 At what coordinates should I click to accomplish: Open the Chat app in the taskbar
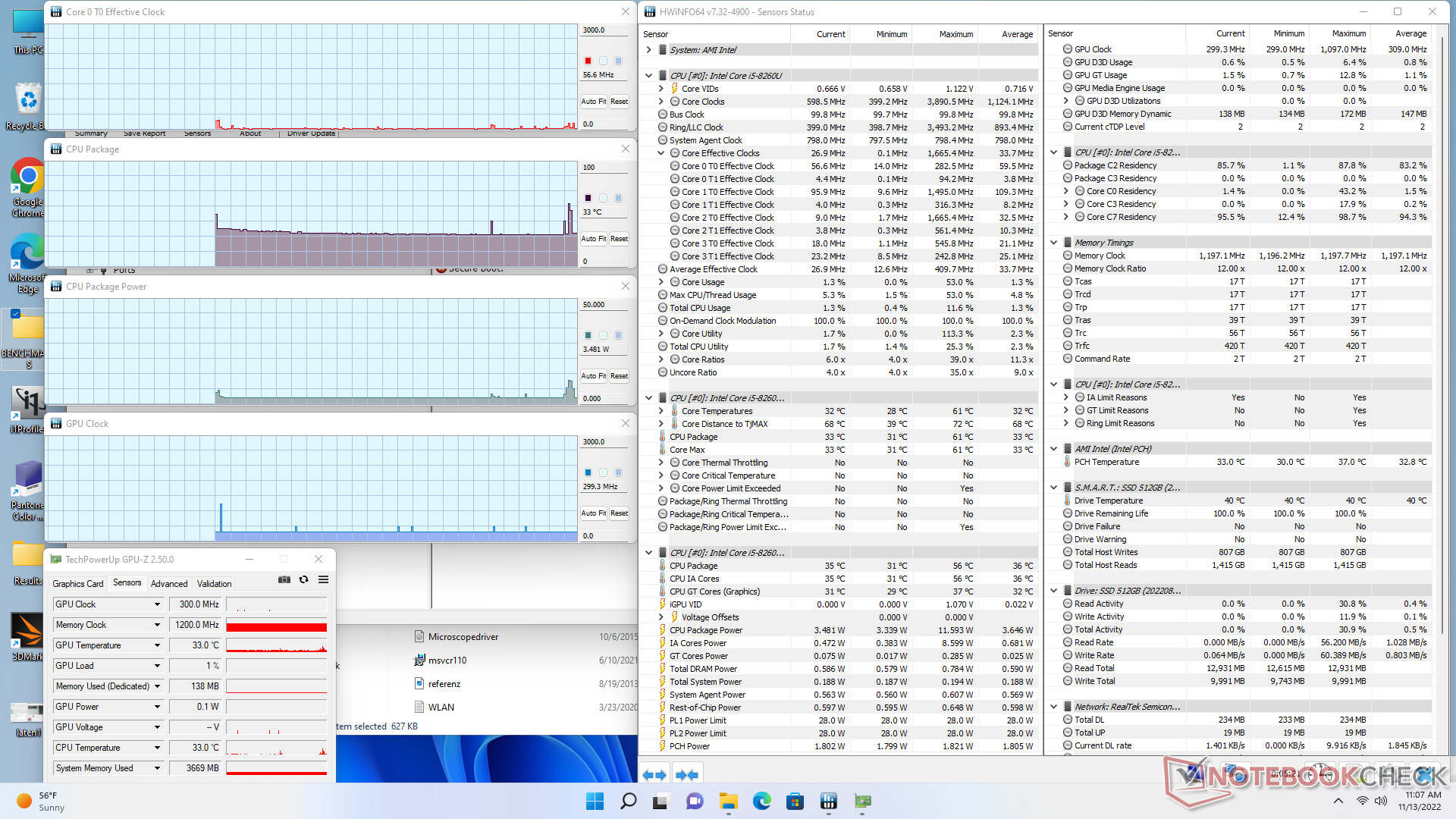(x=695, y=801)
